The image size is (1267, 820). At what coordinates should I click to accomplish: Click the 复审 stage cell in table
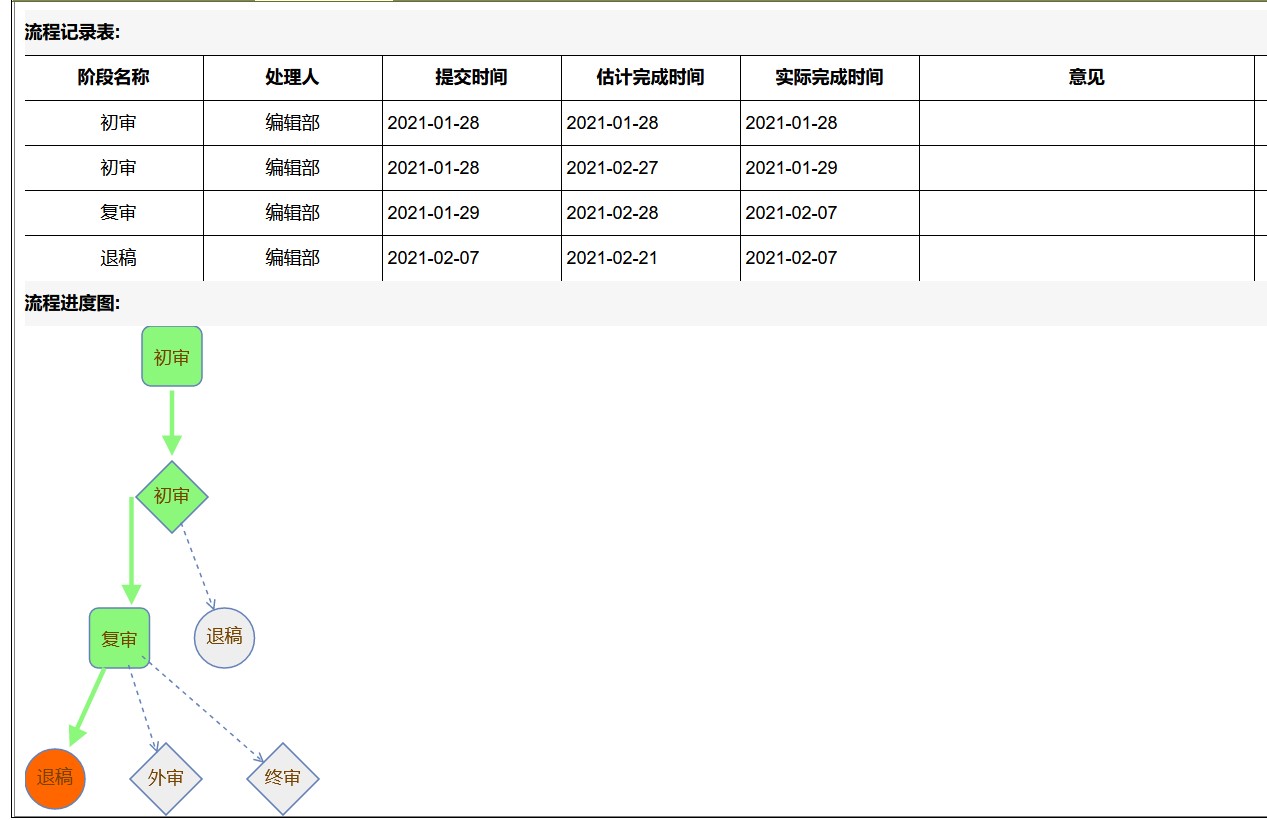click(x=118, y=213)
